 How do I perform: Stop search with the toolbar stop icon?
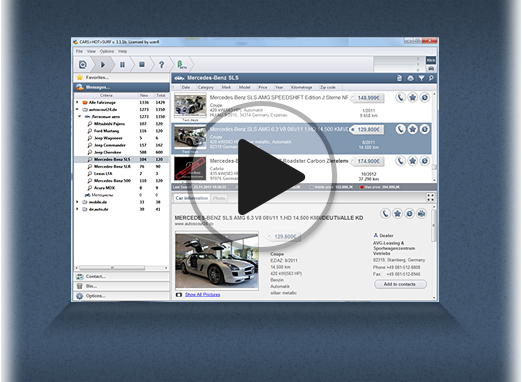pos(142,64)
